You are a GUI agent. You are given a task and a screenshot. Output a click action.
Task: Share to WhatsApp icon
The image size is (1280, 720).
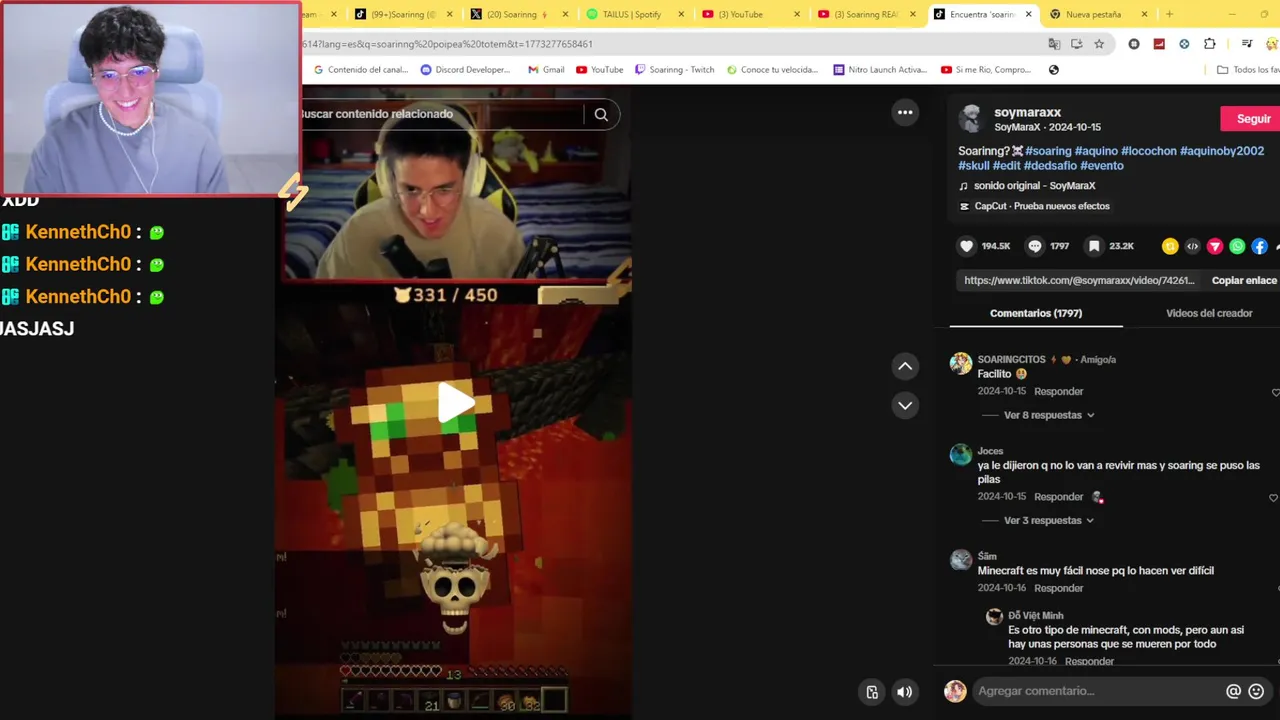coord(1237,246)
